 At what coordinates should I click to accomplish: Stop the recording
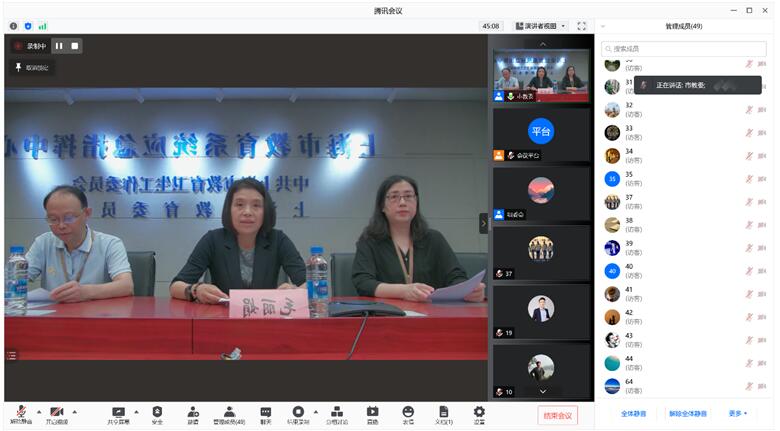tap(74, 46)
